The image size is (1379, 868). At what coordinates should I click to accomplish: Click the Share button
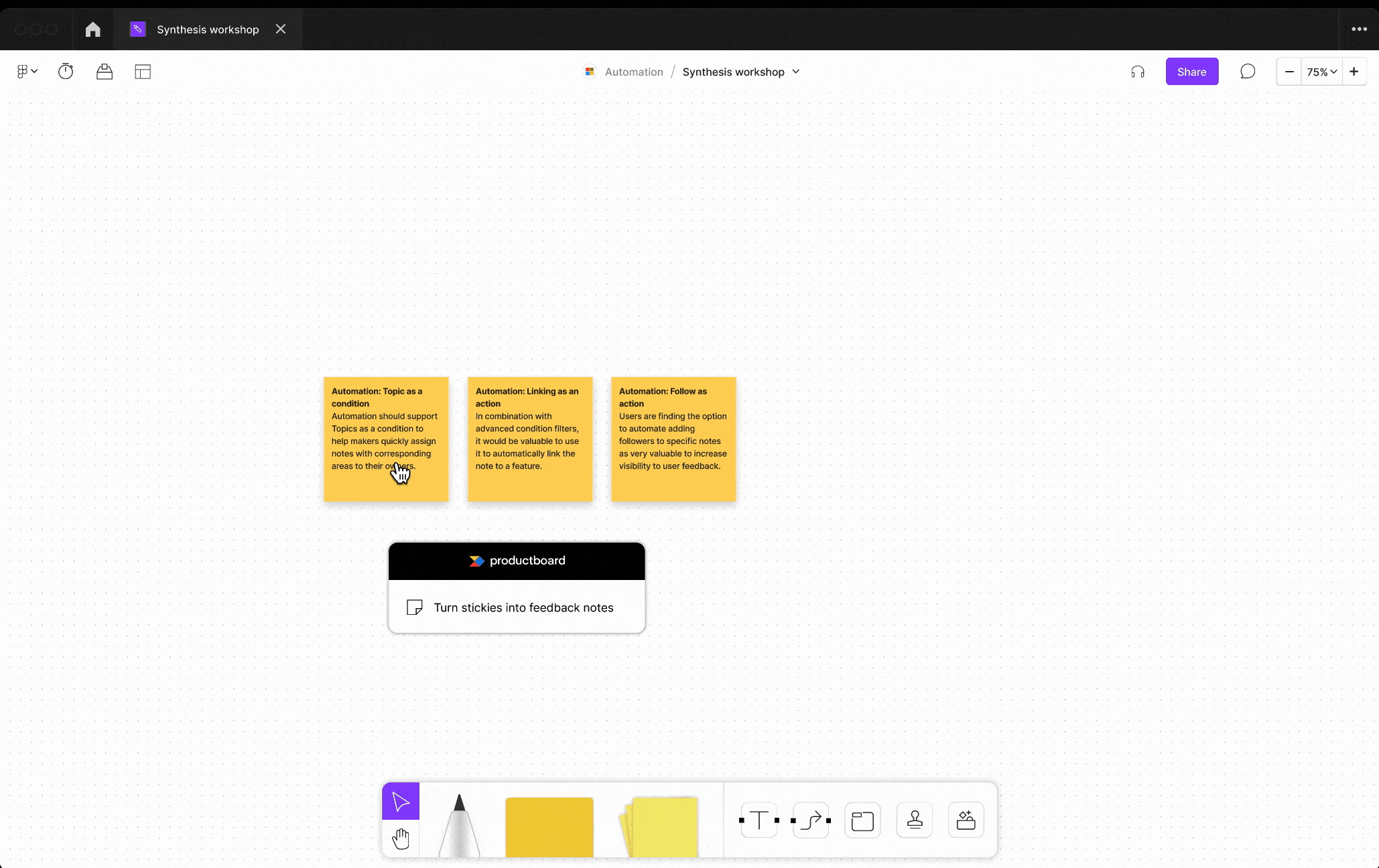(x=1192, y=72)
